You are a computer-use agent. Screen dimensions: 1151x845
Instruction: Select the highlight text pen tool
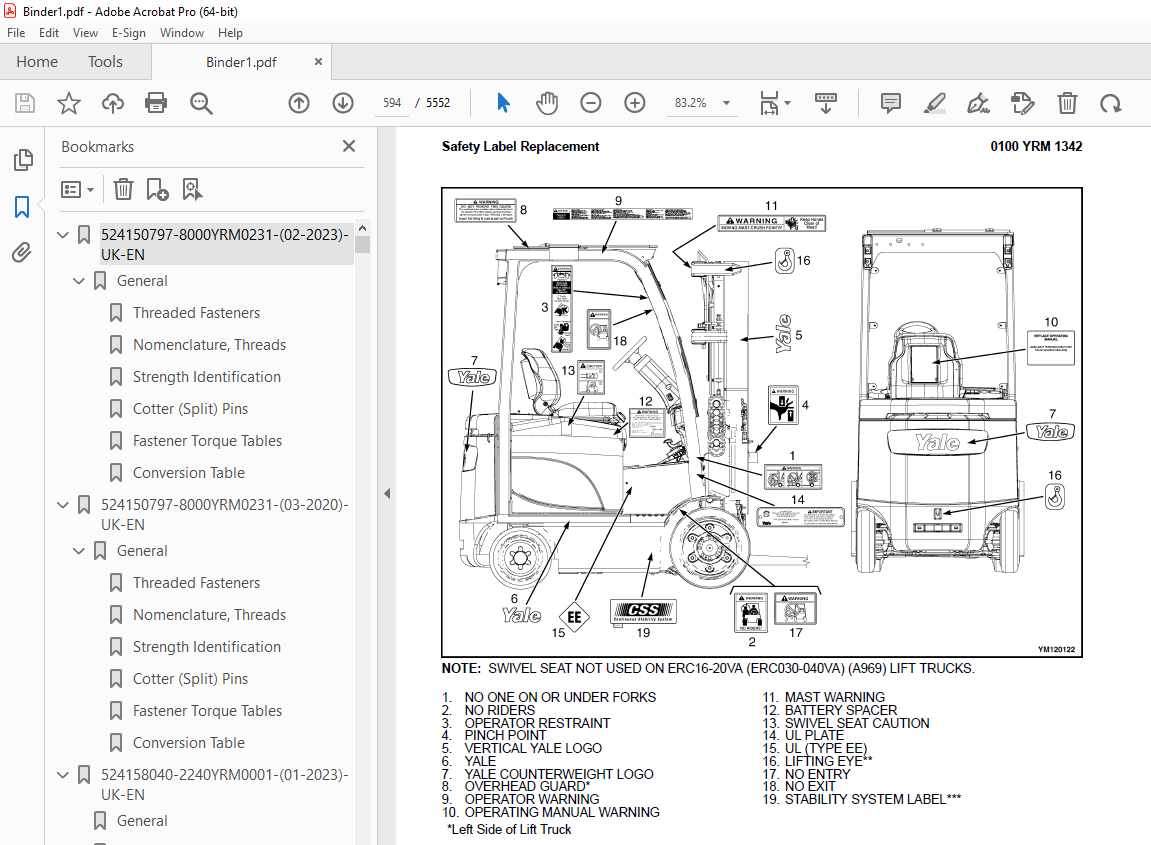tap(934, 103)
